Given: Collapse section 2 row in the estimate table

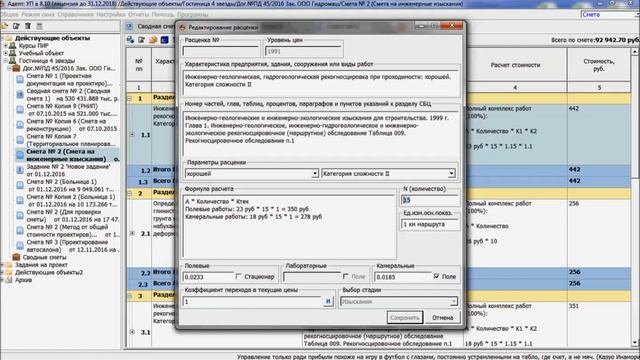Looking at the screenshot, I should [x=129, y=193].
